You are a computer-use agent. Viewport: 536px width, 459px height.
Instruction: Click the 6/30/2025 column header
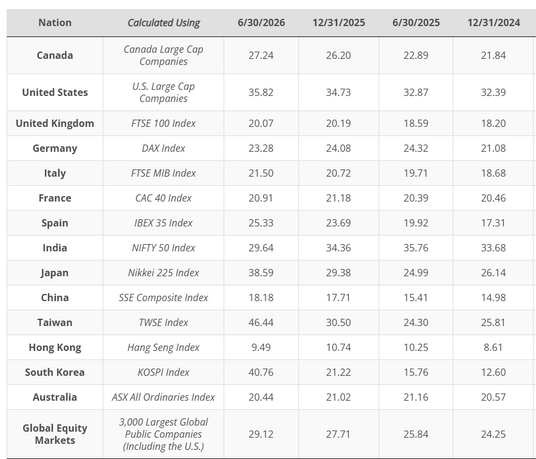tap(416, 23)
